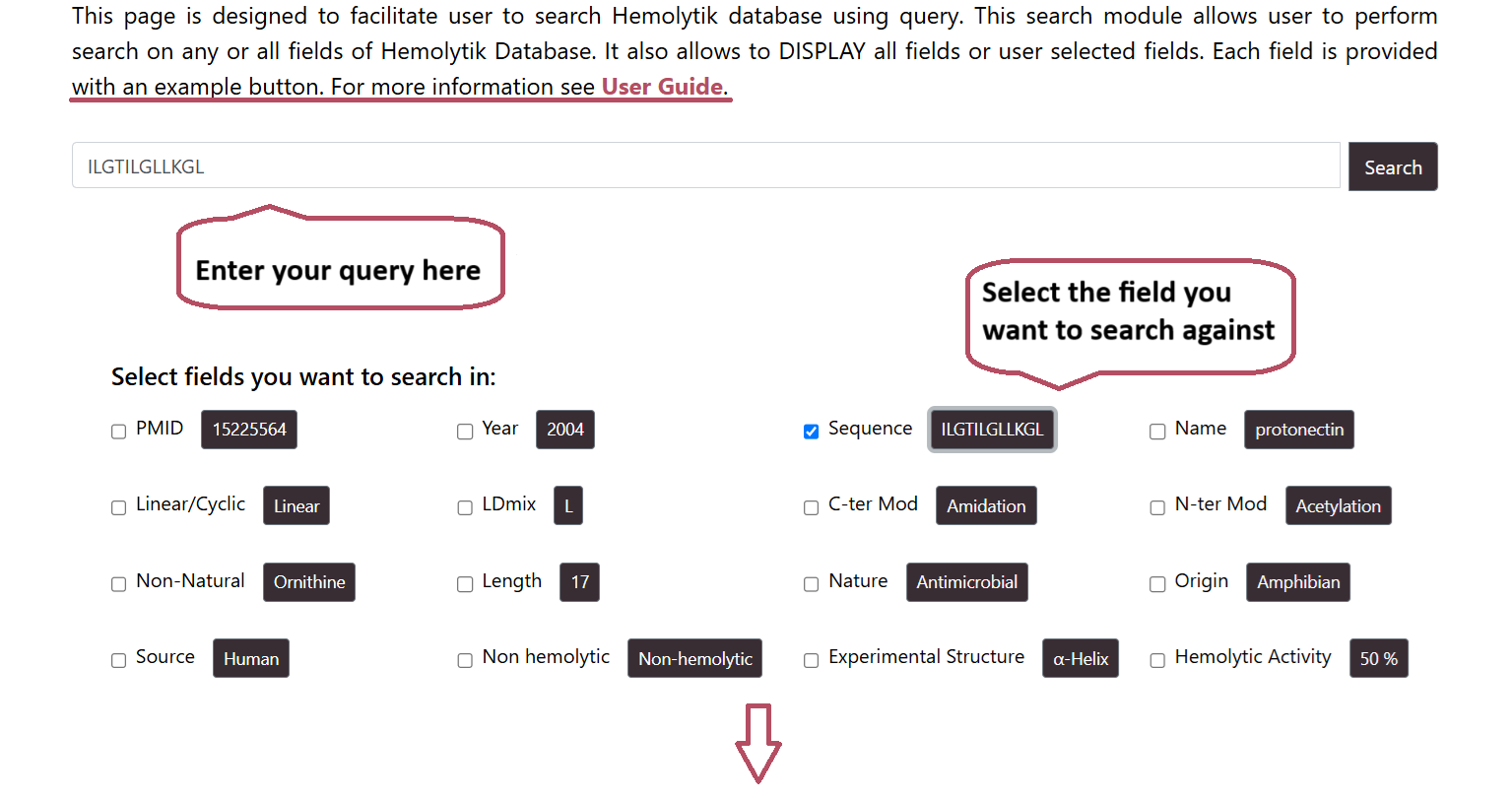
Task: Disable the Sequence field checkbox
Action: 811,431
